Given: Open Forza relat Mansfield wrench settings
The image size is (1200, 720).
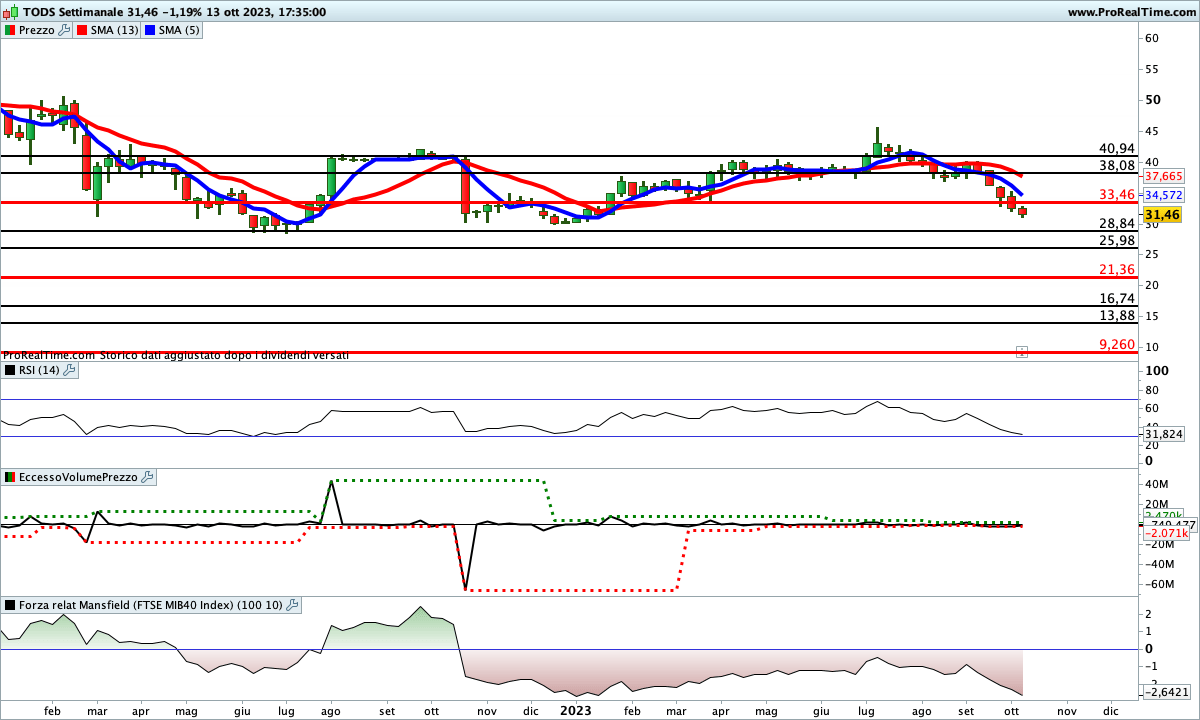Looking at the screenshot, I should click(292, 605).
